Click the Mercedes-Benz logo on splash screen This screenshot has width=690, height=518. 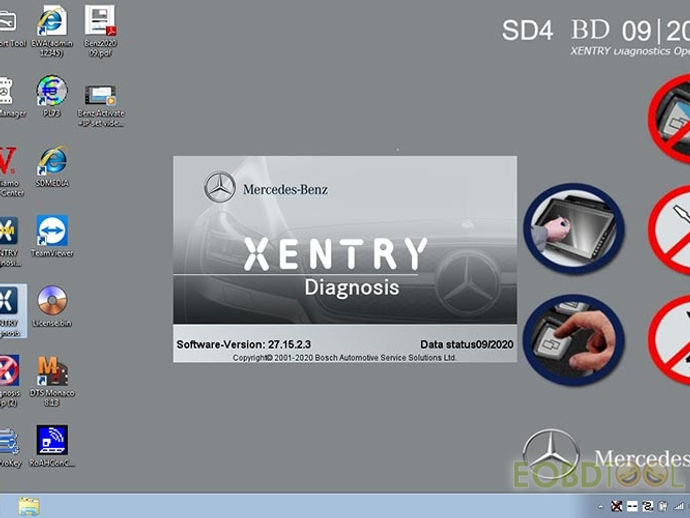coord(266,187)
